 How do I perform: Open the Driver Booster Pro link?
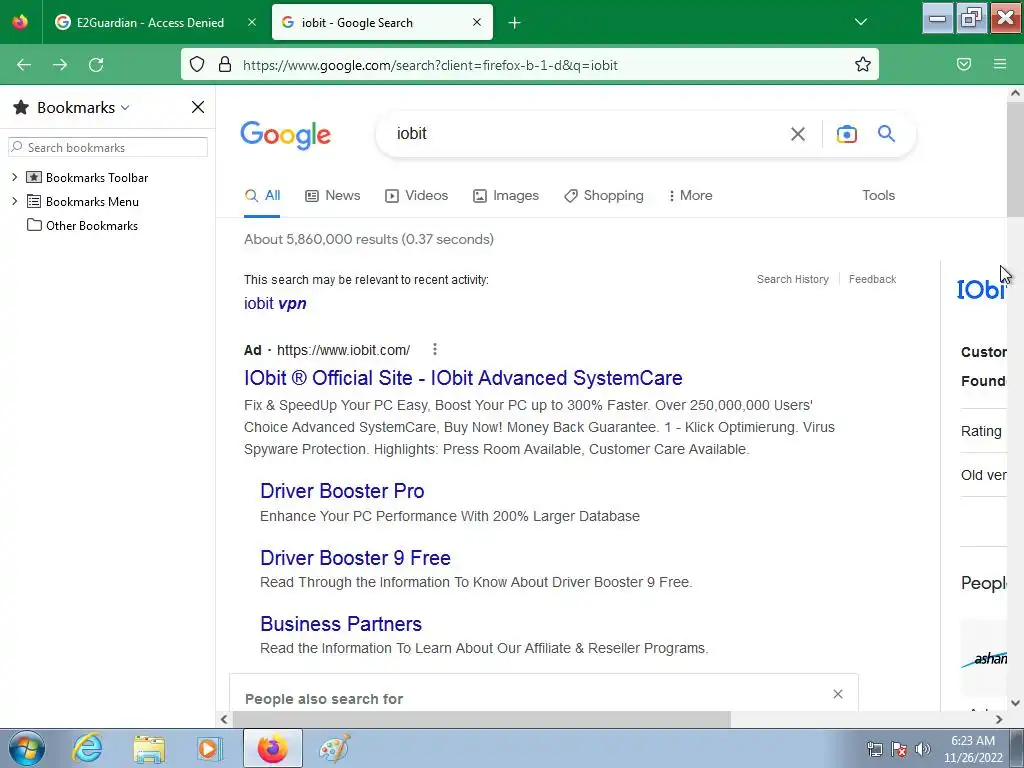click(x=342, y=490)
